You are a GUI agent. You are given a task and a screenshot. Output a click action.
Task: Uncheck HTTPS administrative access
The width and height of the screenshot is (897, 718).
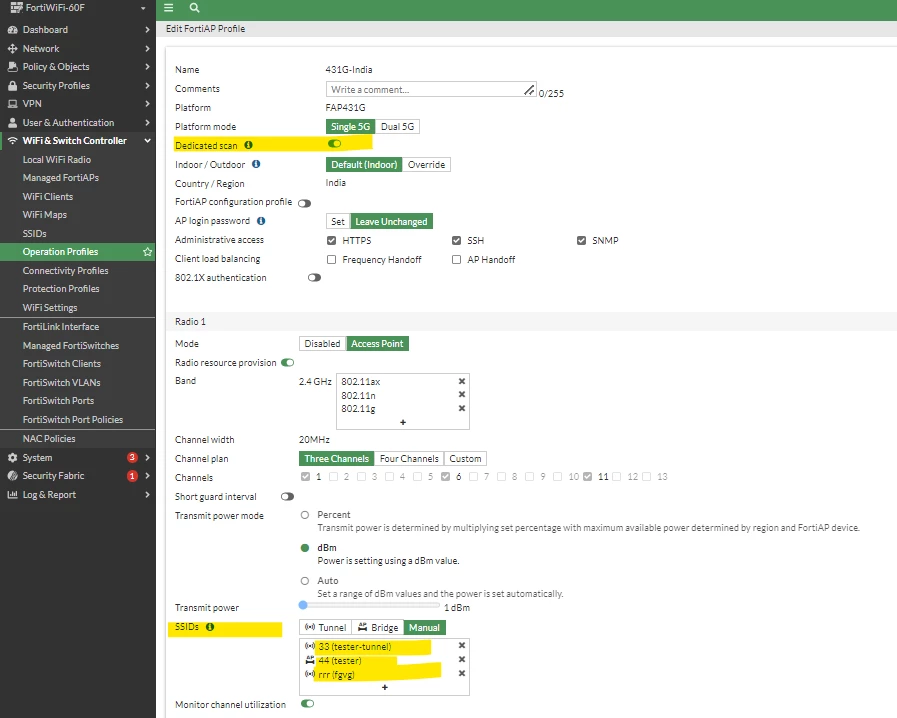[x=331, y=240]
